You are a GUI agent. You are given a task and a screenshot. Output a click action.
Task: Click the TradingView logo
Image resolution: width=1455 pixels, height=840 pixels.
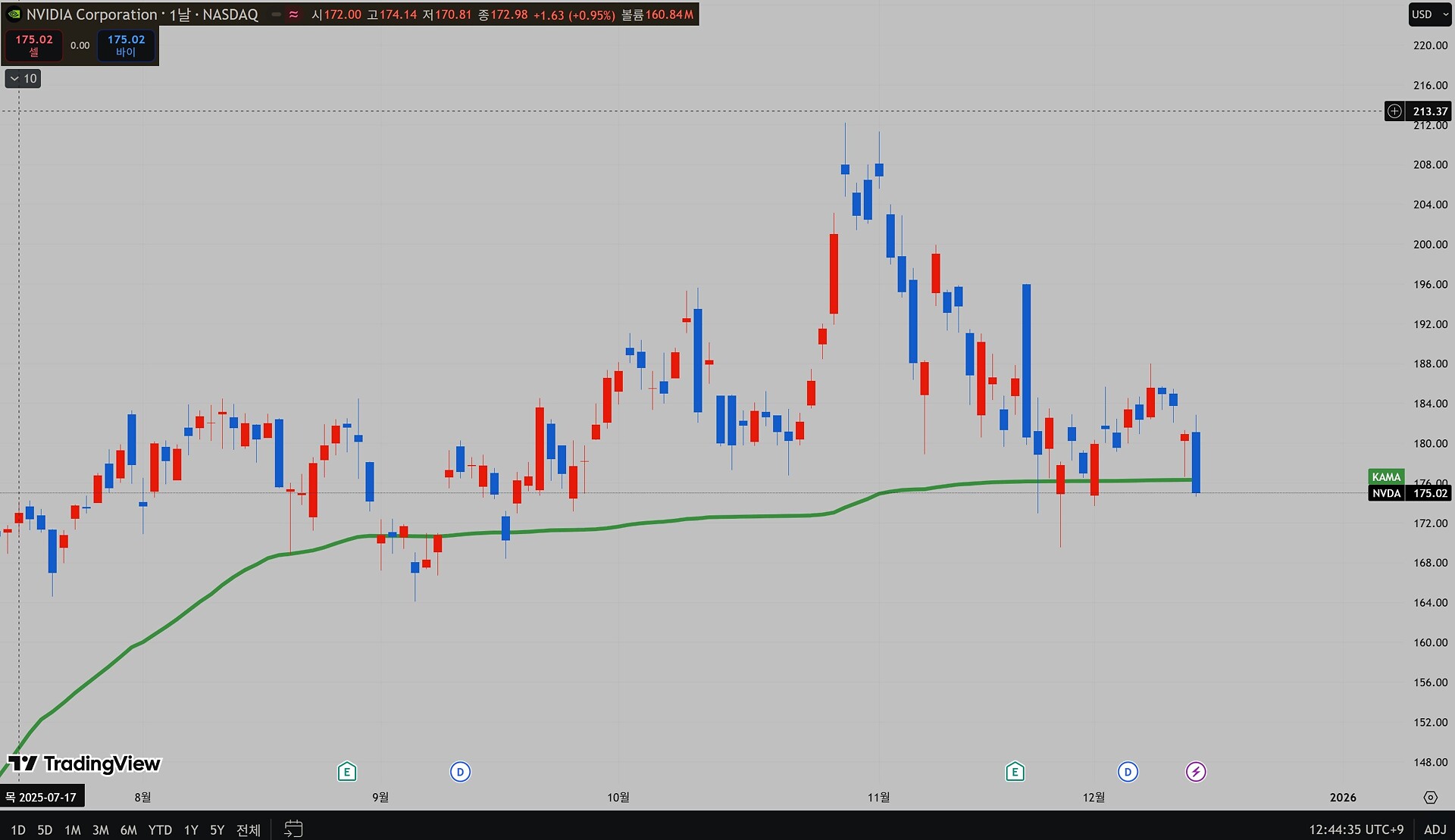pyautogui.click(x=84, y=763)
